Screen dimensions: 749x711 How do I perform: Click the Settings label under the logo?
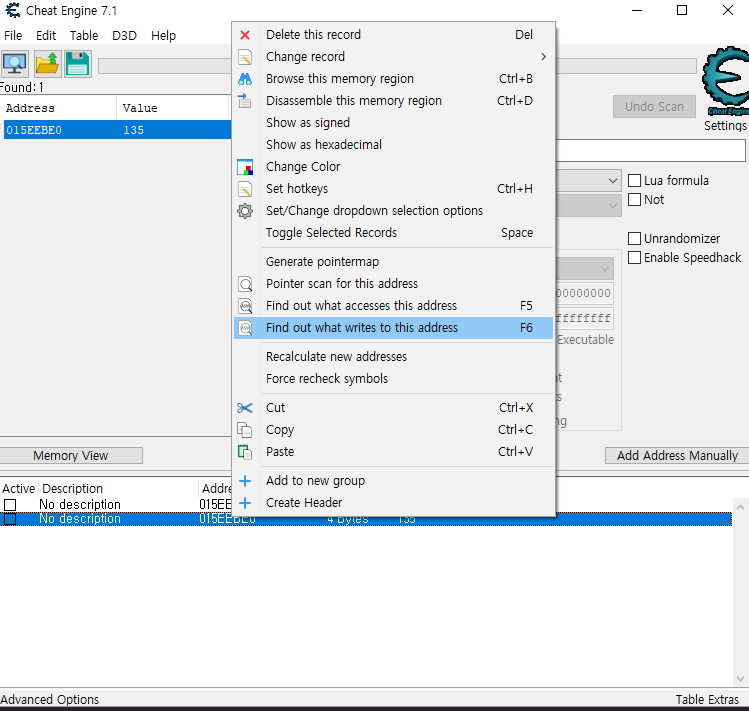click(725, 126)
